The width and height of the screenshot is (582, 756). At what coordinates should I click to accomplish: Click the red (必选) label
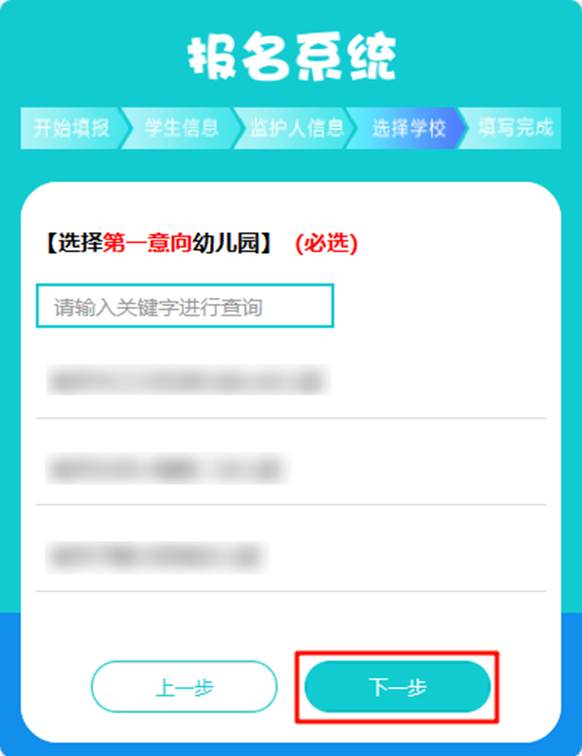(326, 243)
